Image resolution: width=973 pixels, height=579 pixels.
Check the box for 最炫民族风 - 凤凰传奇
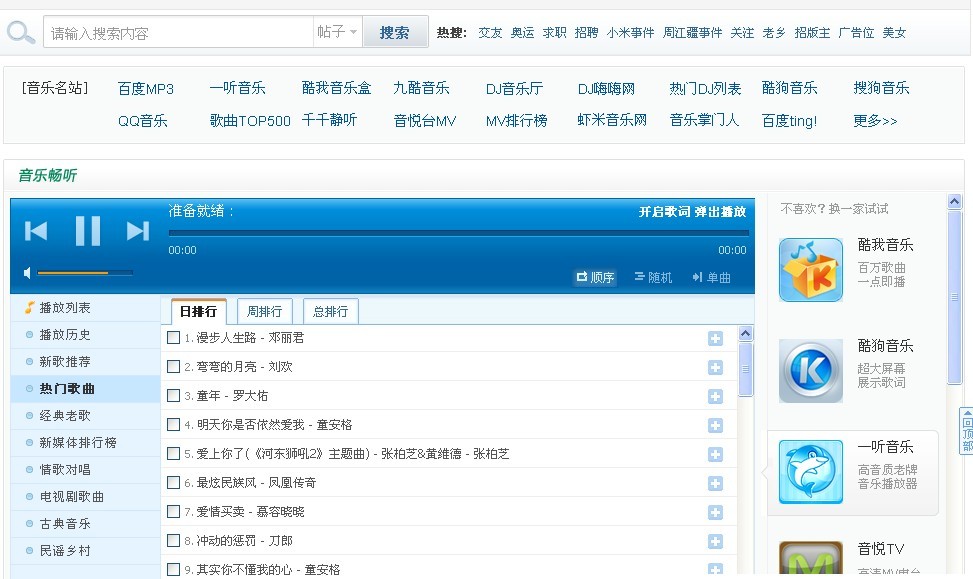(x=174, y=482)
